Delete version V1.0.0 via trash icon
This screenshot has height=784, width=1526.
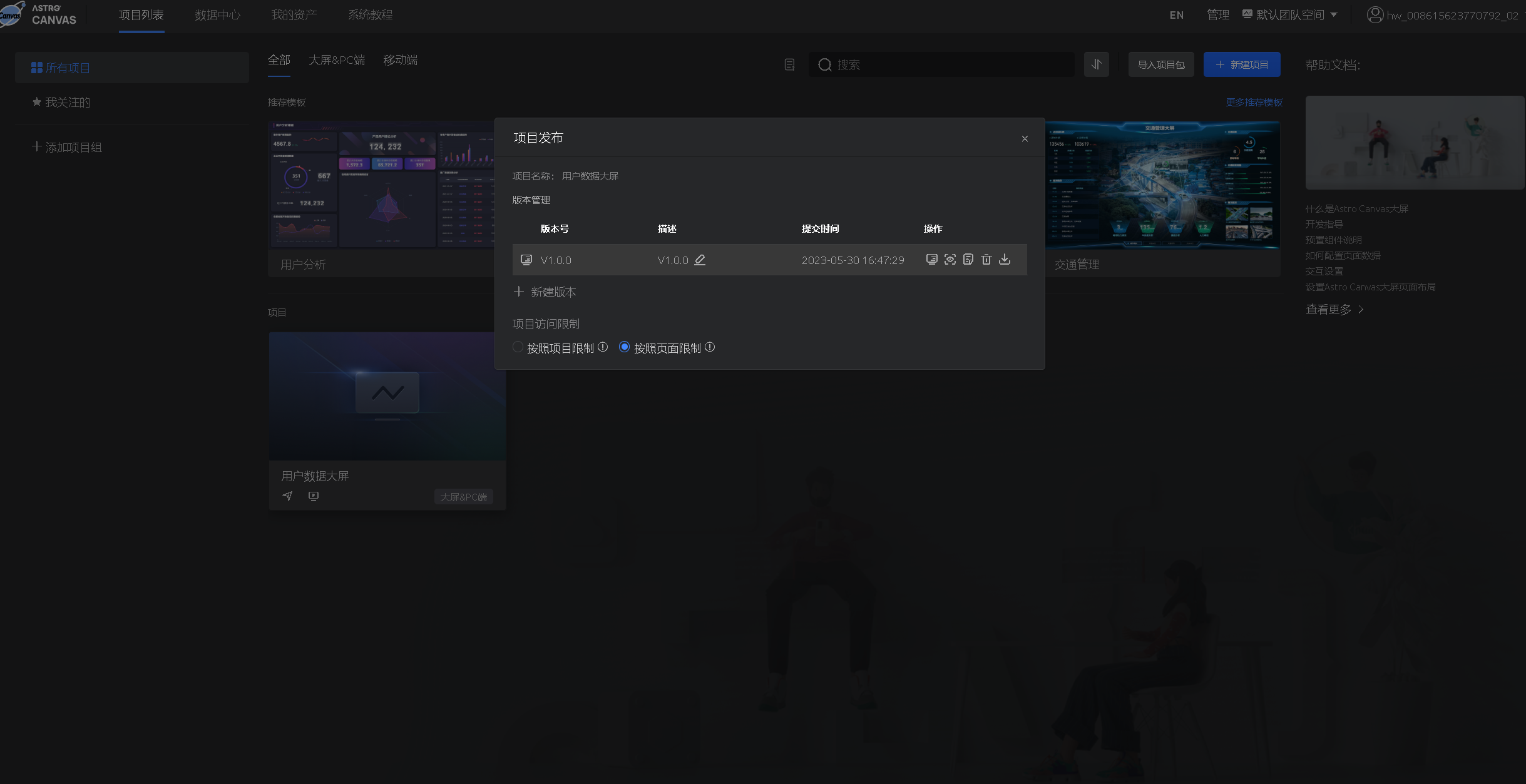coord(986,260)
